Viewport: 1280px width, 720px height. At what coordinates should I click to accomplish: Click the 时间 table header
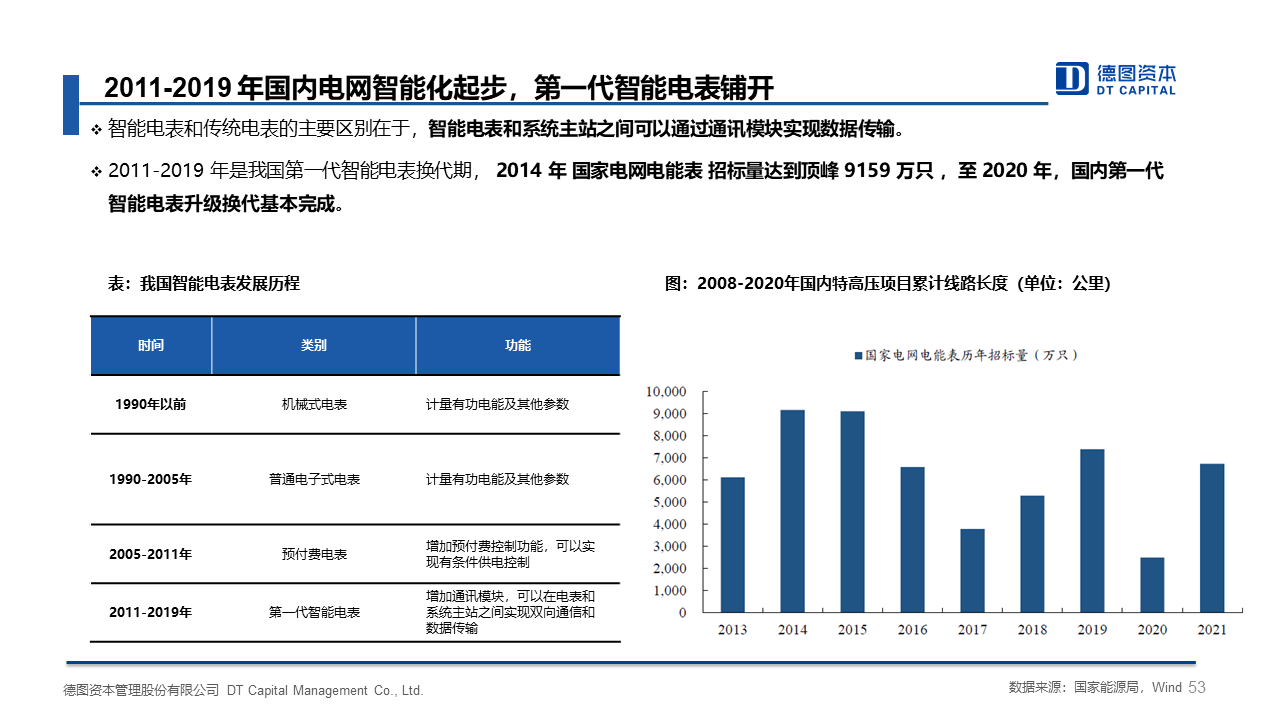(x=151, y=345)
